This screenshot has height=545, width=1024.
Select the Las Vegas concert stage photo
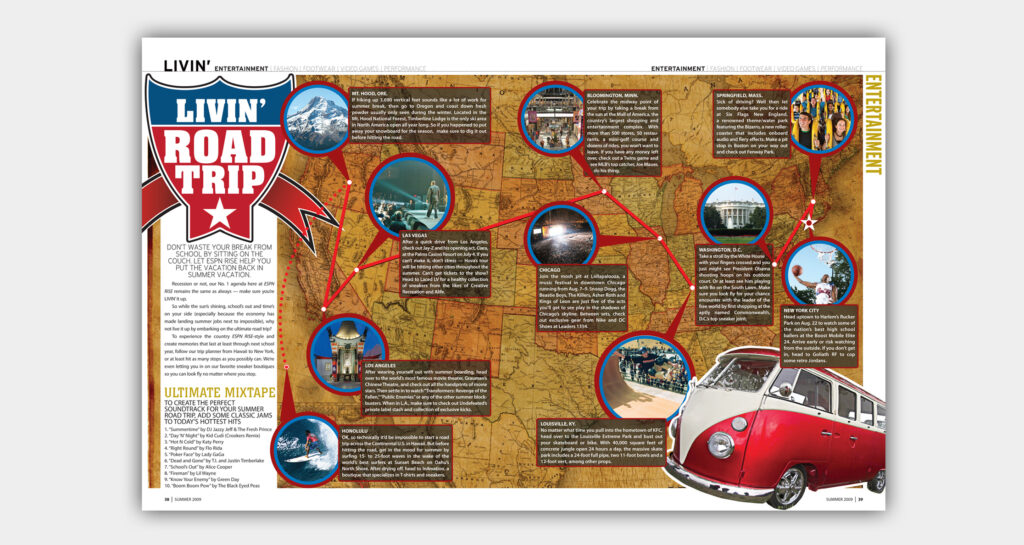(x=409, y=195)
